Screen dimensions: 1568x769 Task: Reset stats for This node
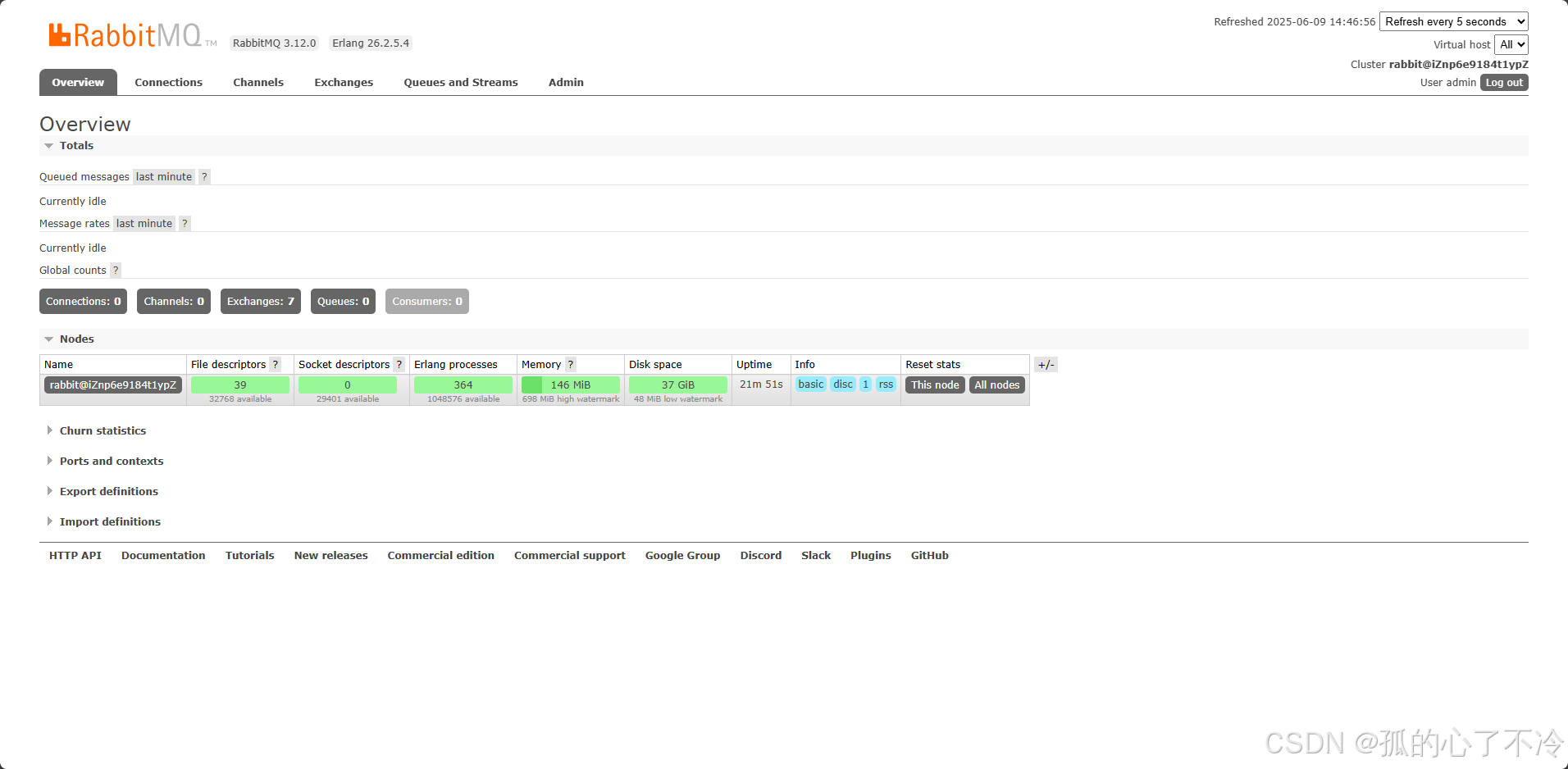(x=935, y=384)
